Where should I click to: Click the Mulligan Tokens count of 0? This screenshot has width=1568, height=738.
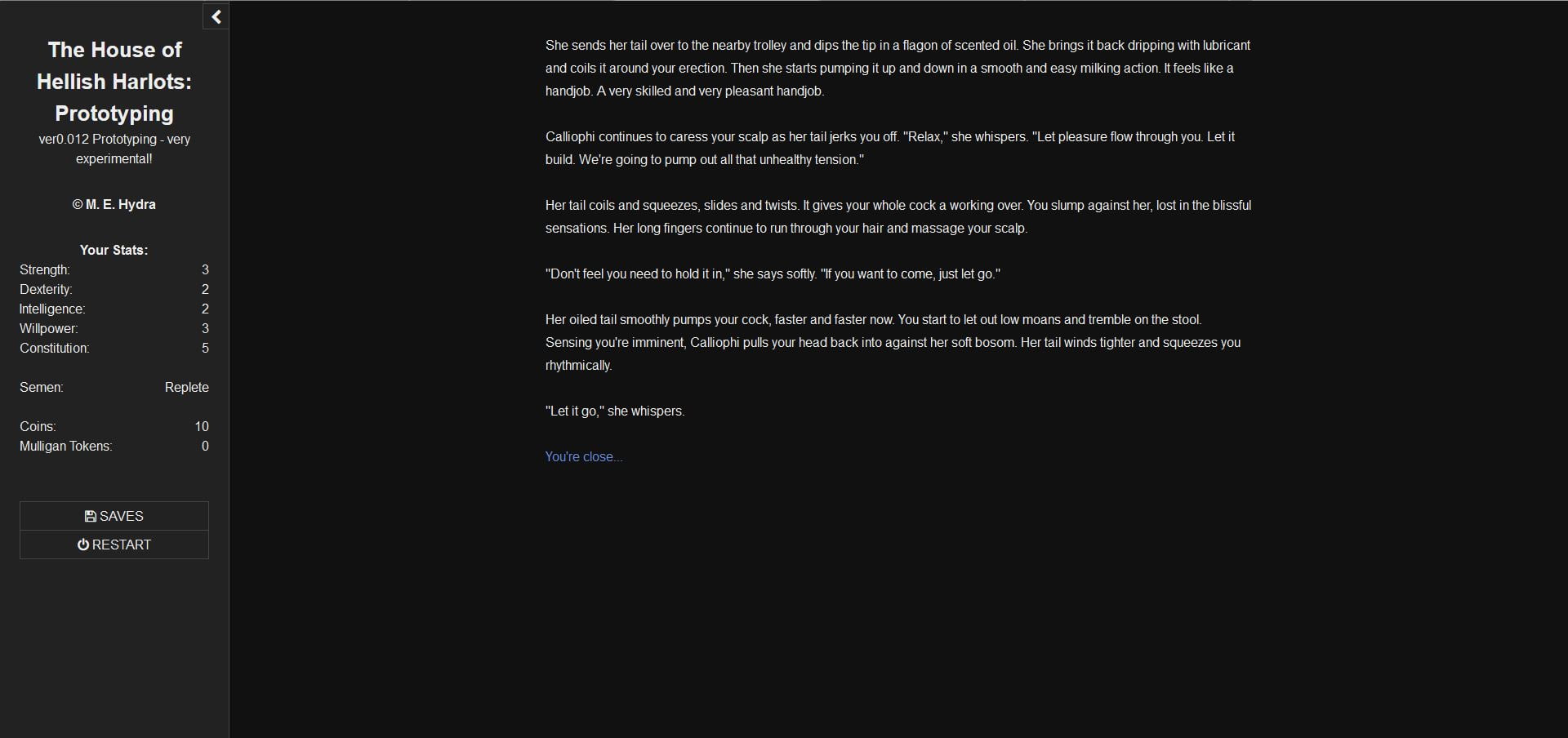pyautogui.click(x=205, y=446)
